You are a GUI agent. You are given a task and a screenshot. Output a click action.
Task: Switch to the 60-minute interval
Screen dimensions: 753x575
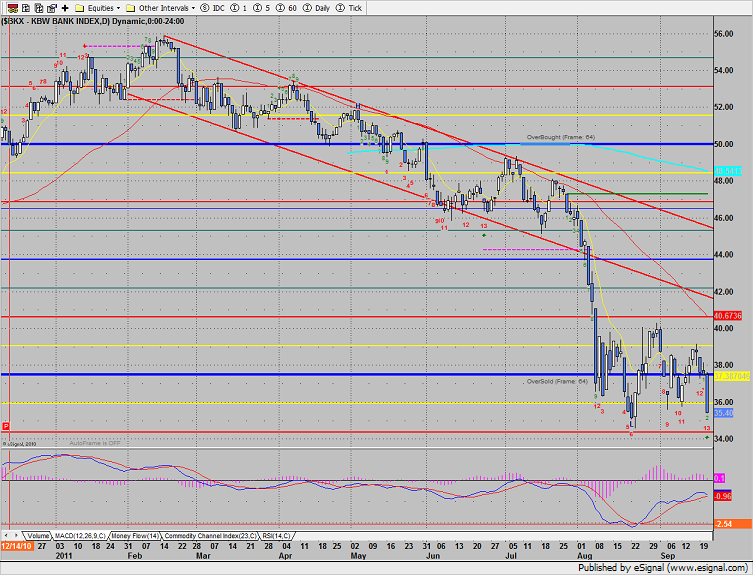(x=287, y=8)
